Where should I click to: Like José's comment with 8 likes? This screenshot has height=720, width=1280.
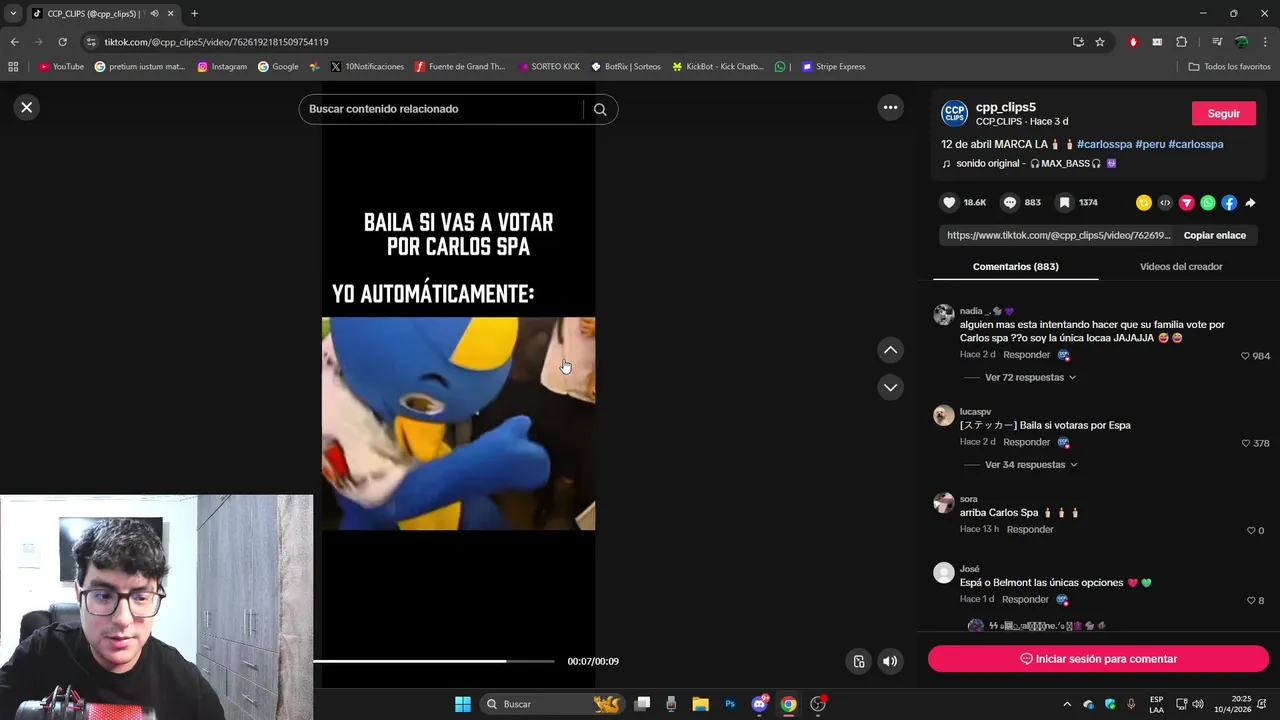pyautogui.click(x=1251, y=601)
